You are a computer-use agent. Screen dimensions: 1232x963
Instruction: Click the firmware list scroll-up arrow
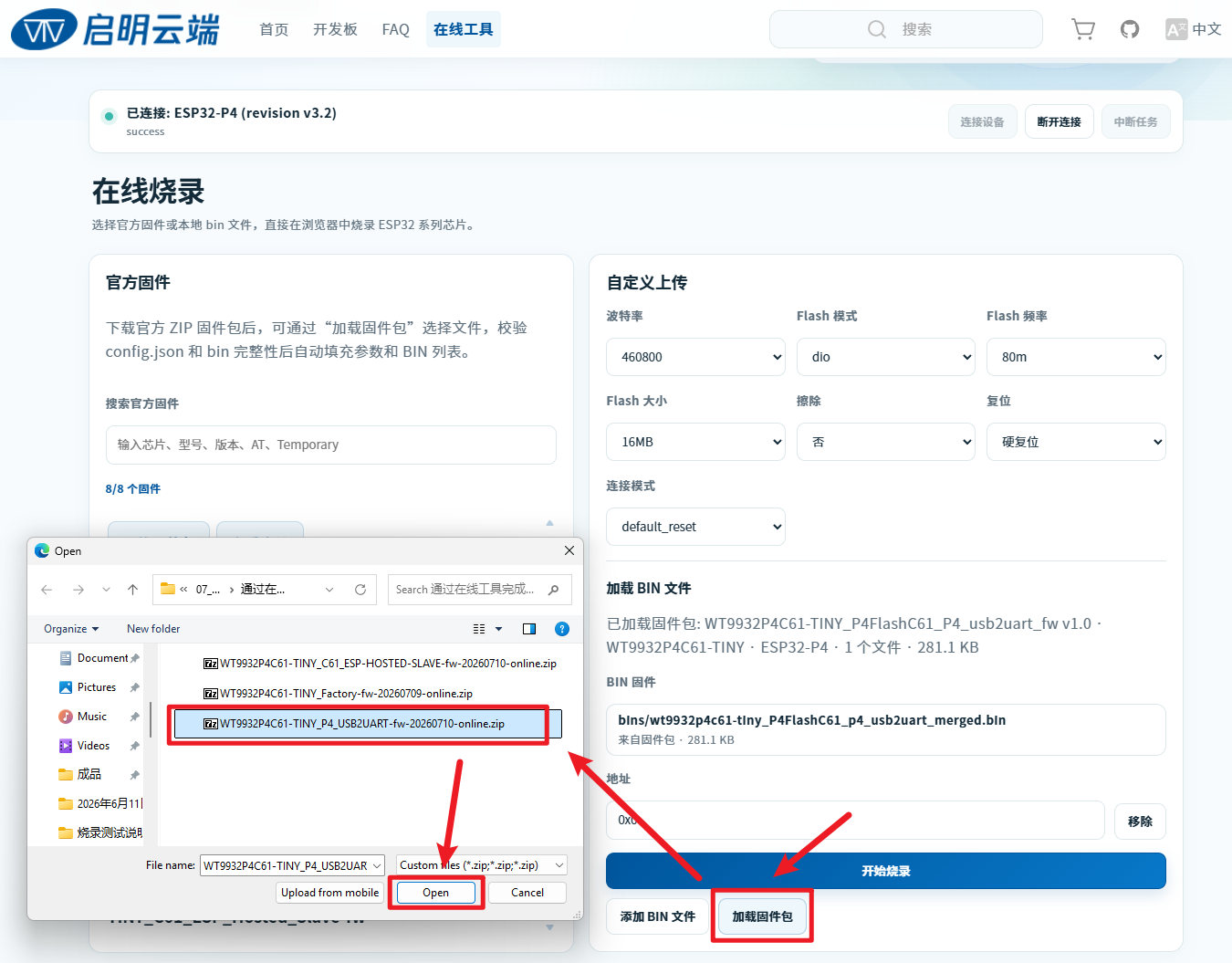point(549,523)
